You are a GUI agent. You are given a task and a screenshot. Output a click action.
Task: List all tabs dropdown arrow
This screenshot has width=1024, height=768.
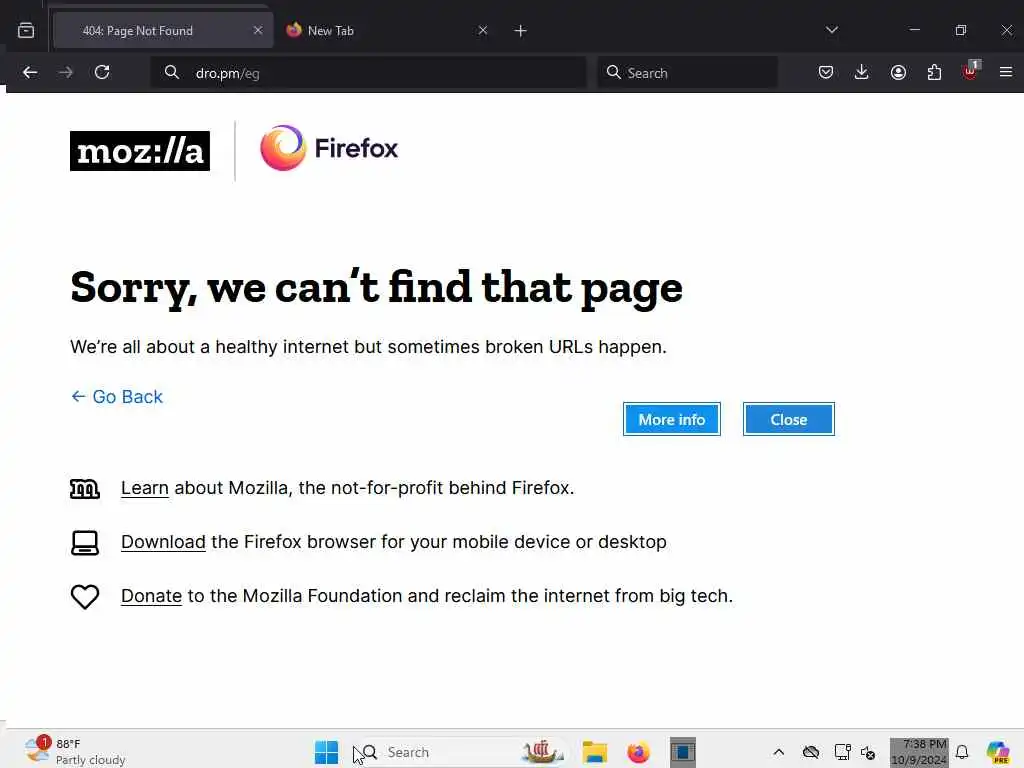(x=831, y=30)
